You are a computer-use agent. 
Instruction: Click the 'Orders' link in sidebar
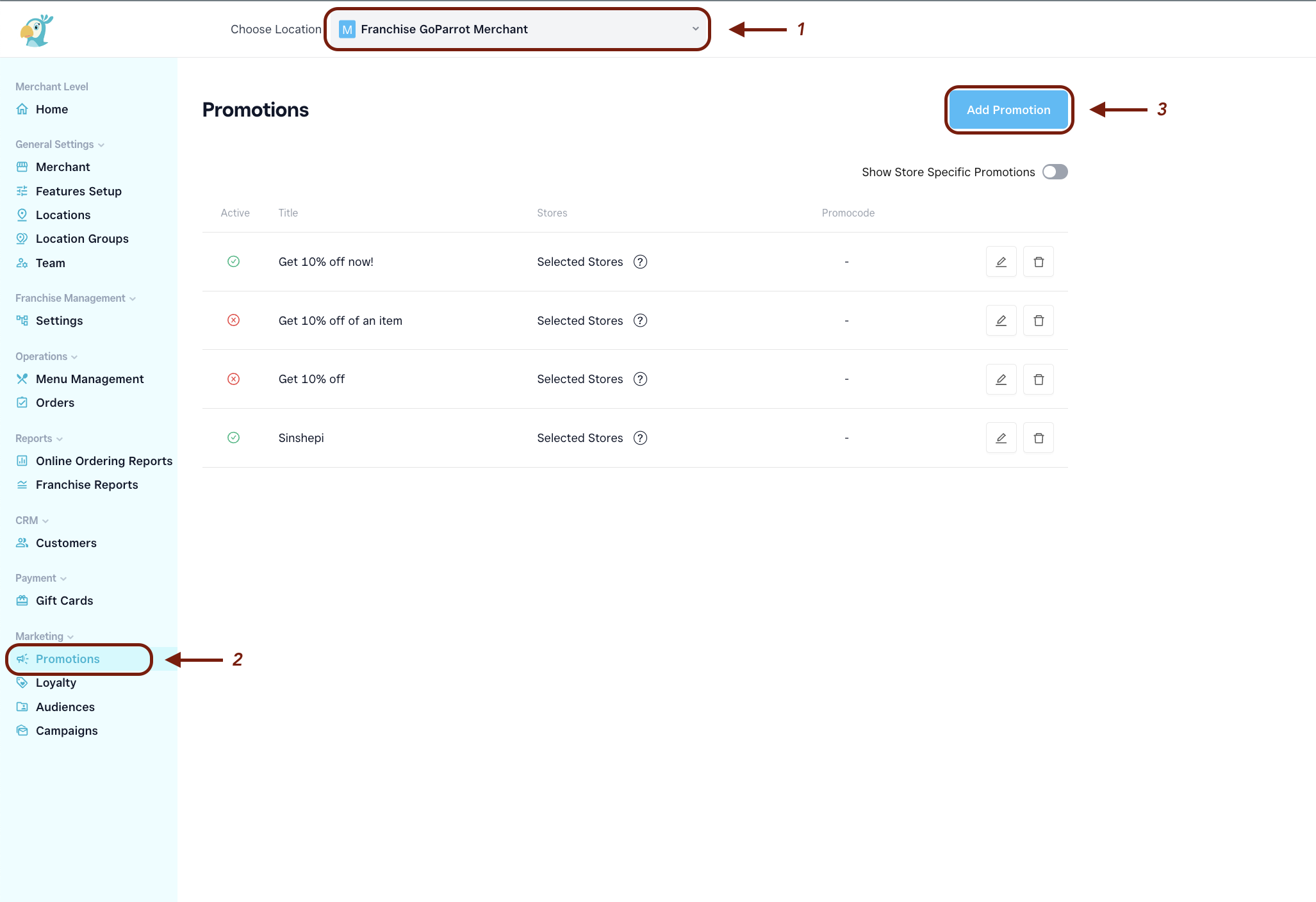click(55, 402)
